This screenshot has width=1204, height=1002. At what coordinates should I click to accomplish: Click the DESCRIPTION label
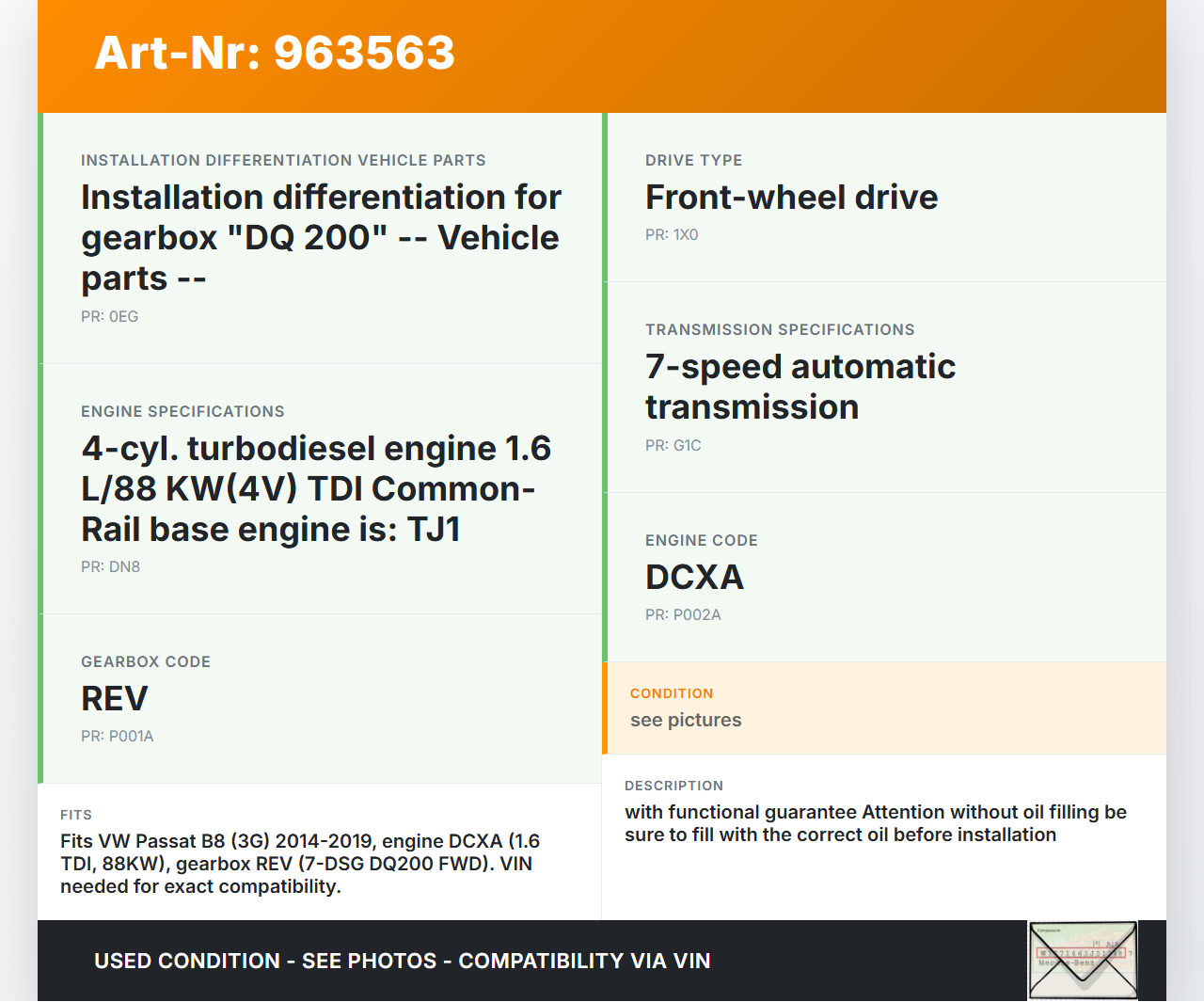(x=674, y=786)
